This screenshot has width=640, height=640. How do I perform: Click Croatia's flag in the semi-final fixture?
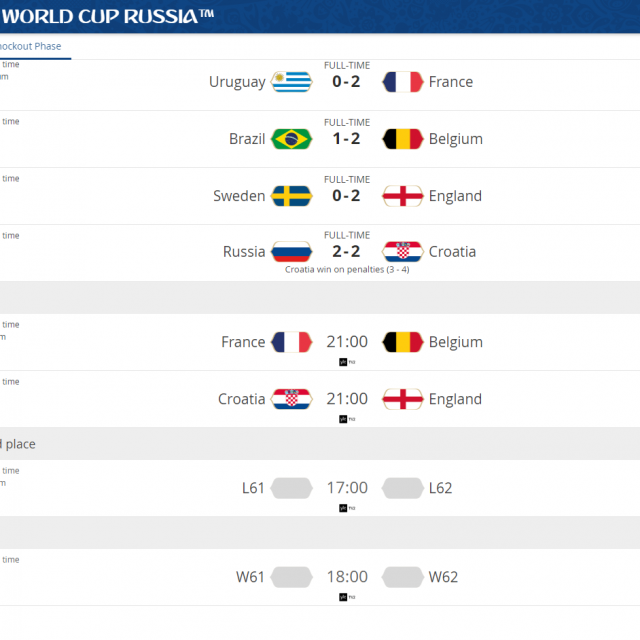coord(292,399)
